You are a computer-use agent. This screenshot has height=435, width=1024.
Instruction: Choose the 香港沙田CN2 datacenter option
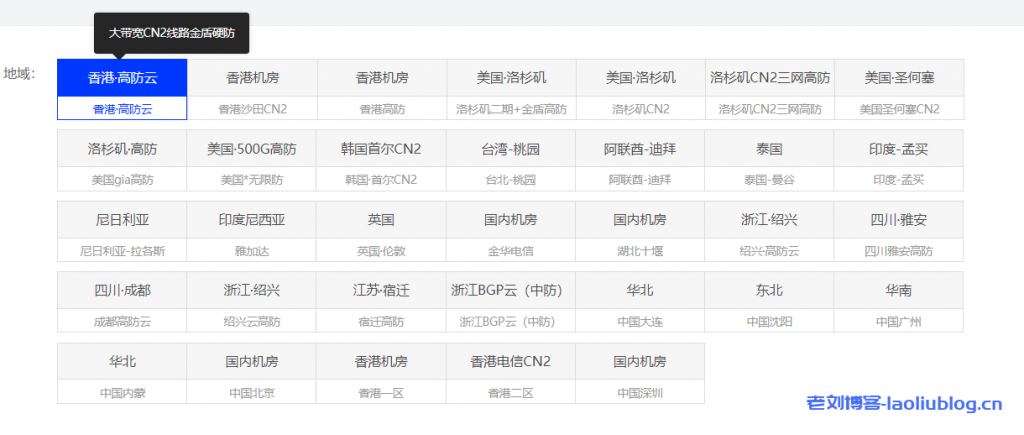point(252,89)
